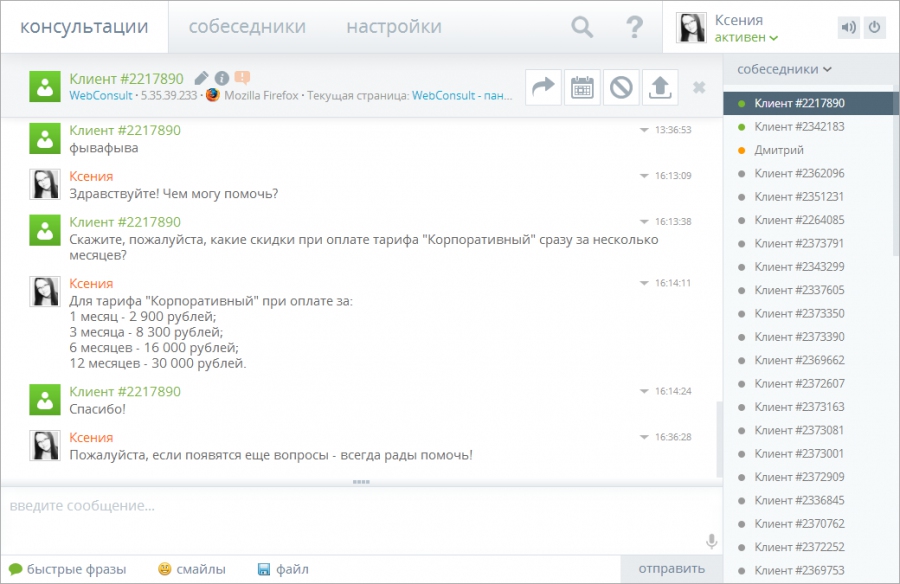Open the настройки tab

392,27
